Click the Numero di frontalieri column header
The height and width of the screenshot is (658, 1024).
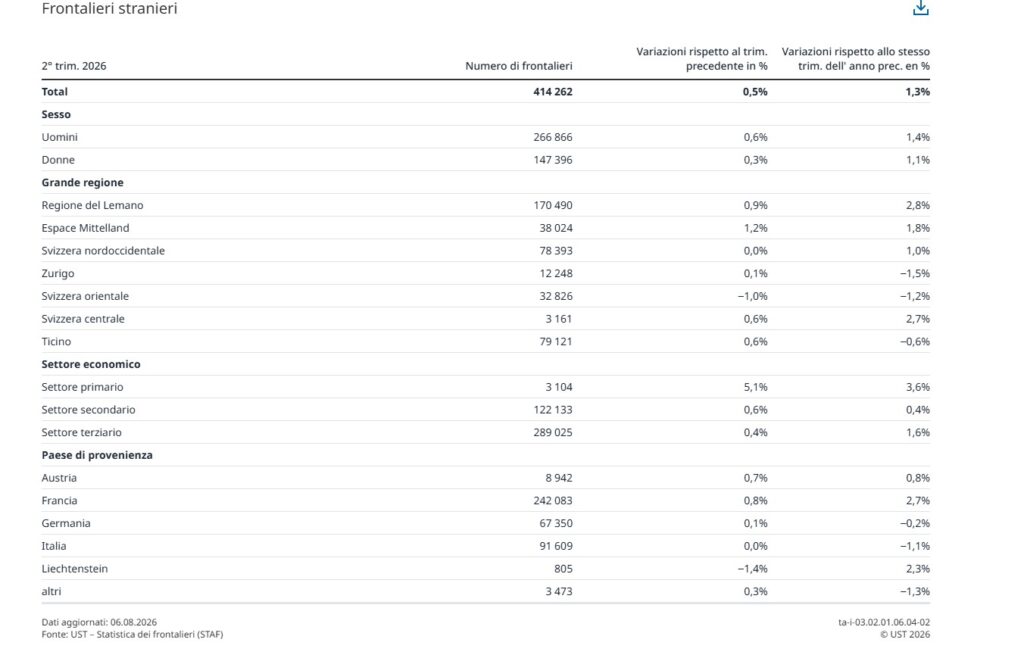(x=519, y=66)
